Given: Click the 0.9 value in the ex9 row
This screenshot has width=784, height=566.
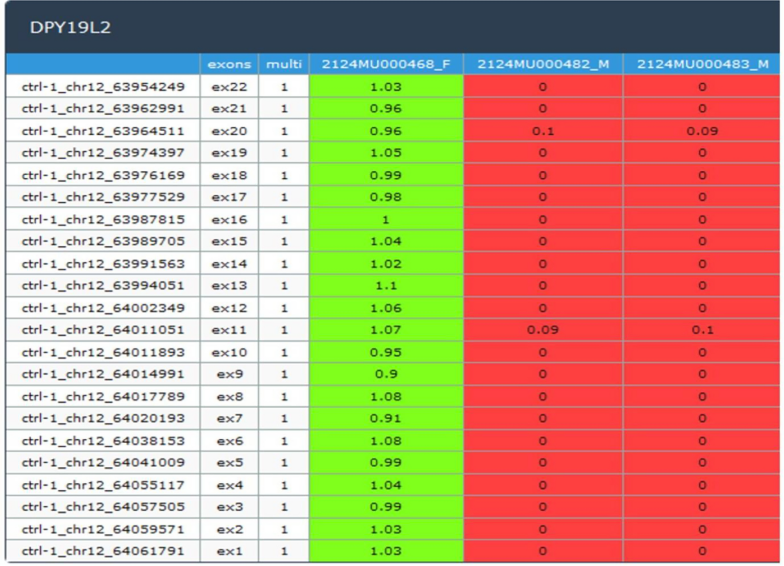Looking at the screenshot, I should [x=386, y=374].
